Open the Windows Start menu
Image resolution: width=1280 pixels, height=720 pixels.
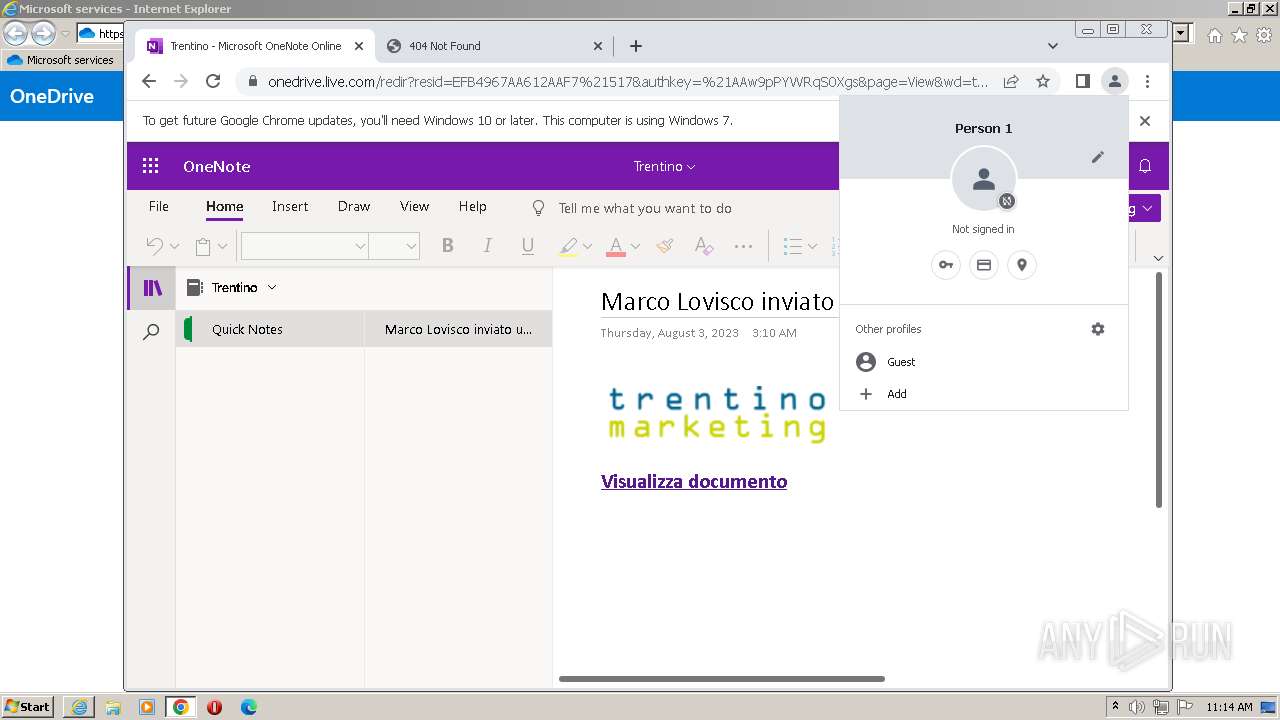tap(27, 707)
